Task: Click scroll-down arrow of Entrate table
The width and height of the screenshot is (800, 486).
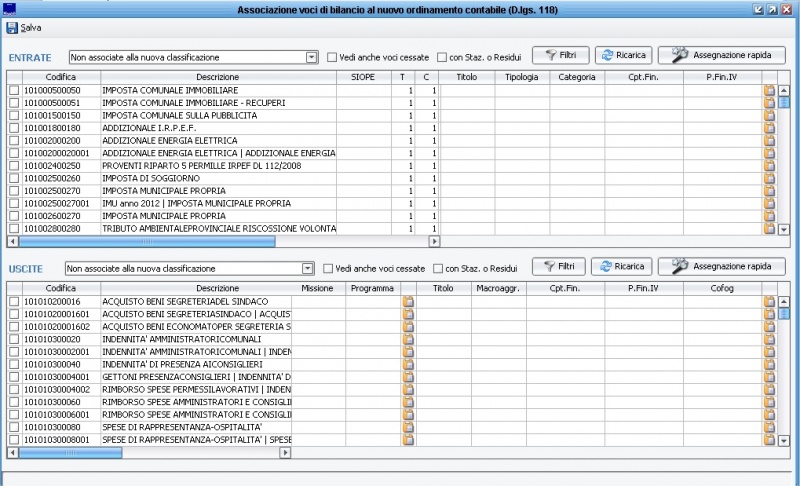Action: click(784, 229)
